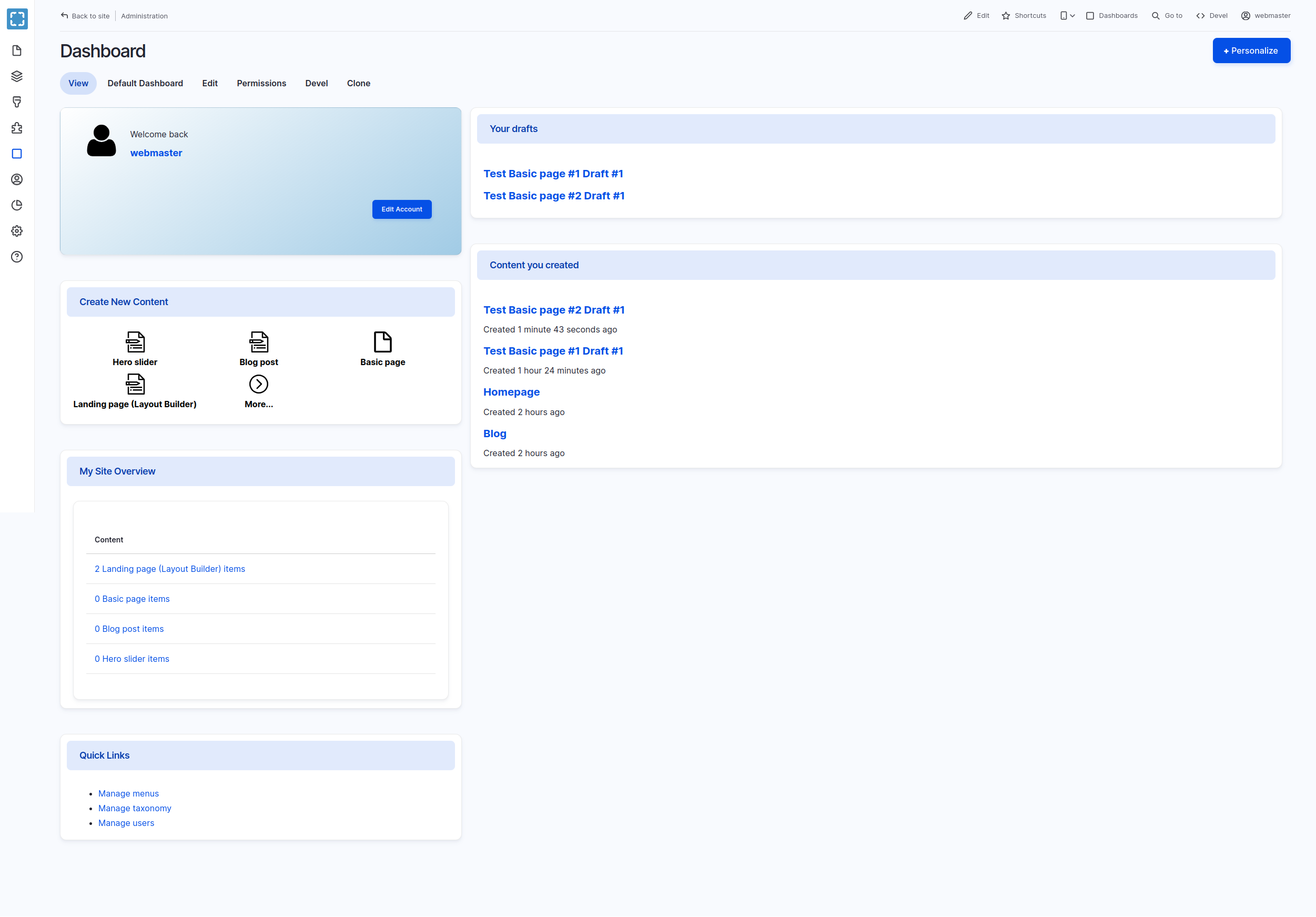Open the Reports pie chart icon

click(x=17, y=205)
